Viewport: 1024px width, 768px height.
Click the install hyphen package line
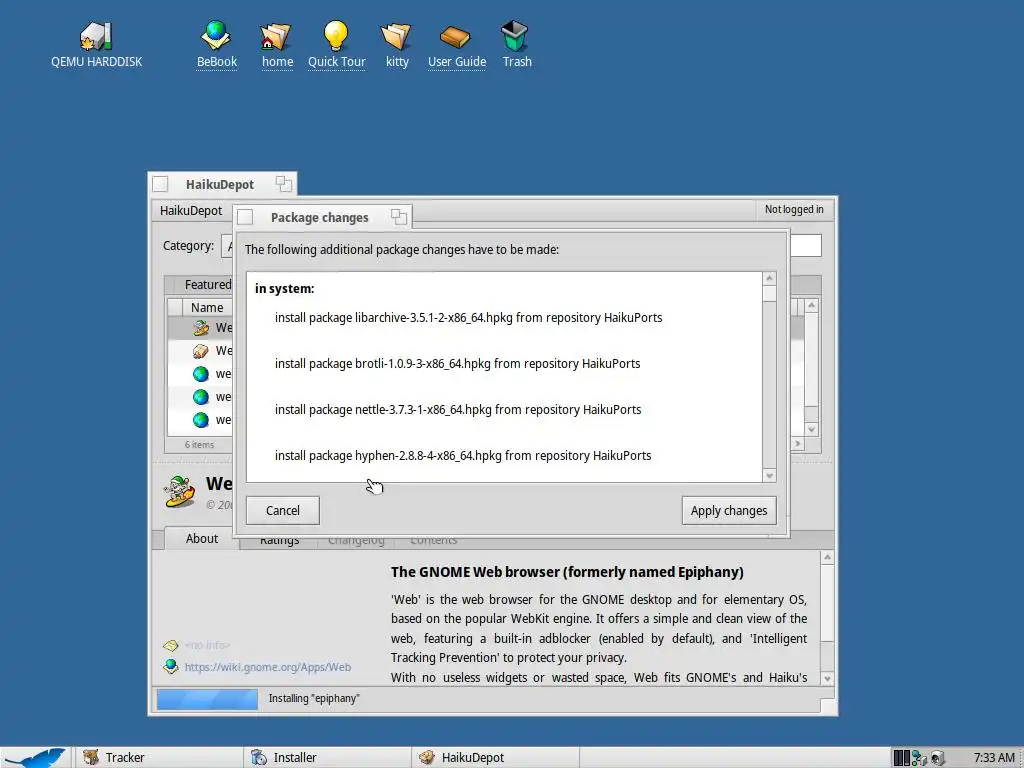tap(463, 456)
